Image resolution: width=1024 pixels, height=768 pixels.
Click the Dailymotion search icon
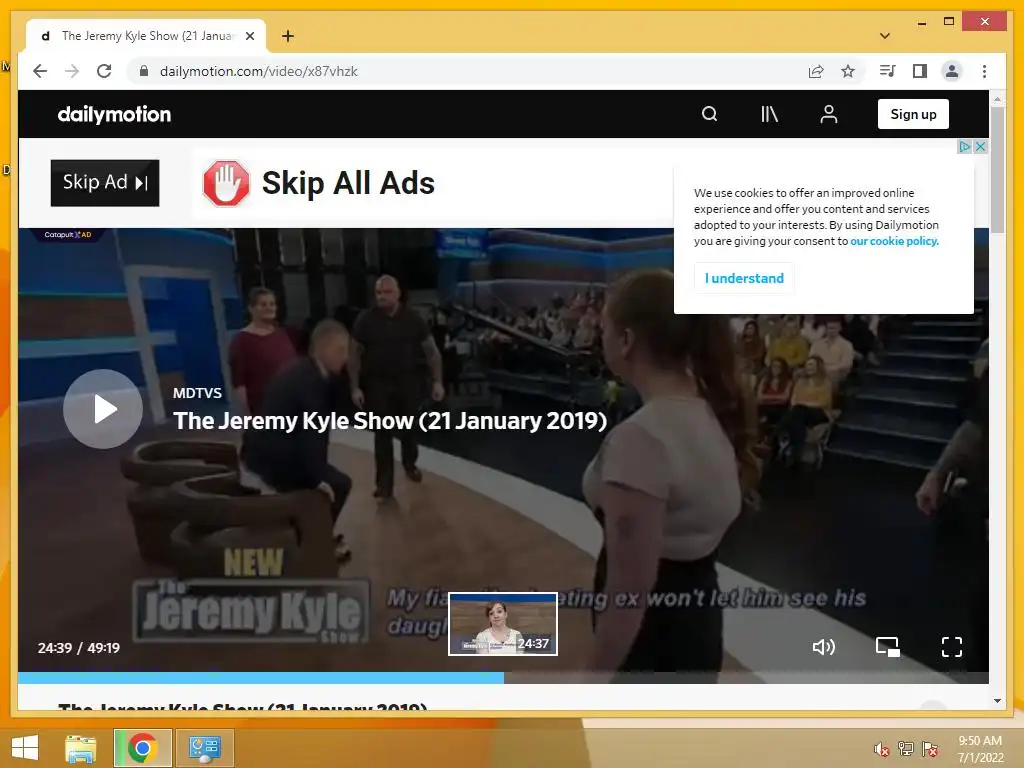pyautogui.click(x=709, y=114)
